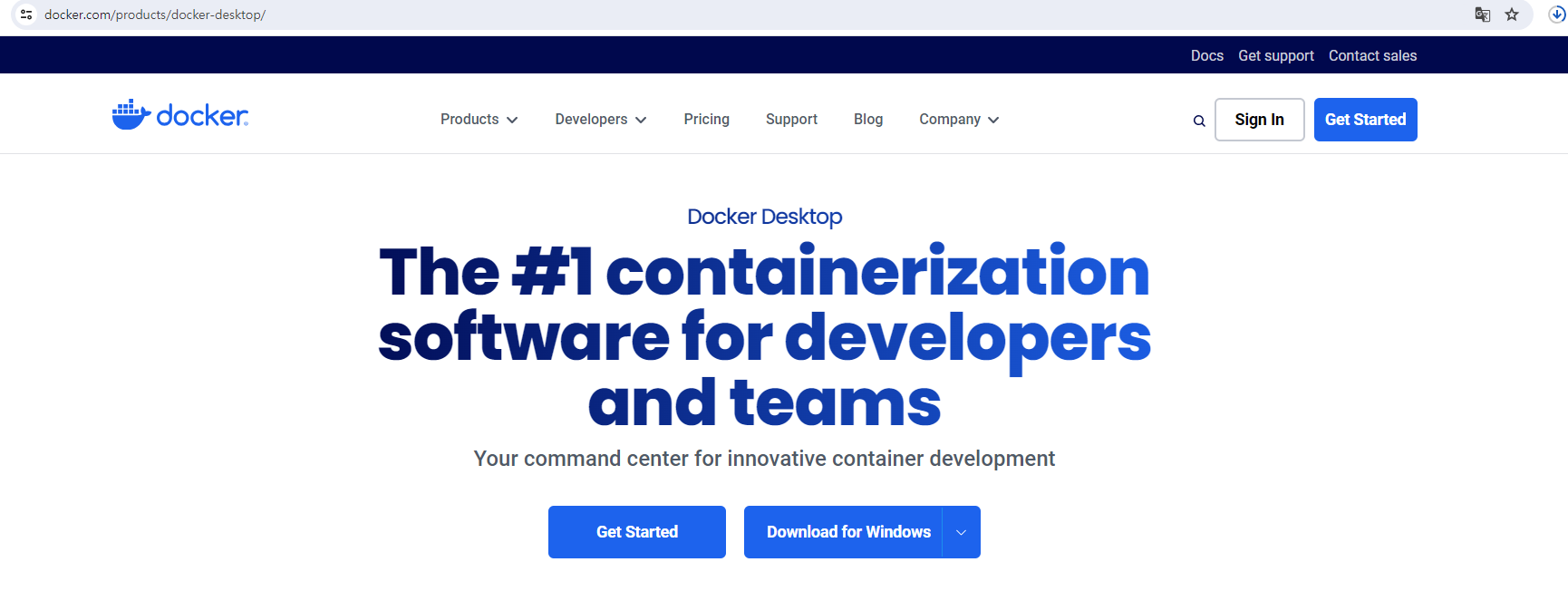
Task: Expand the Developers menu
Action: [601, 120]
